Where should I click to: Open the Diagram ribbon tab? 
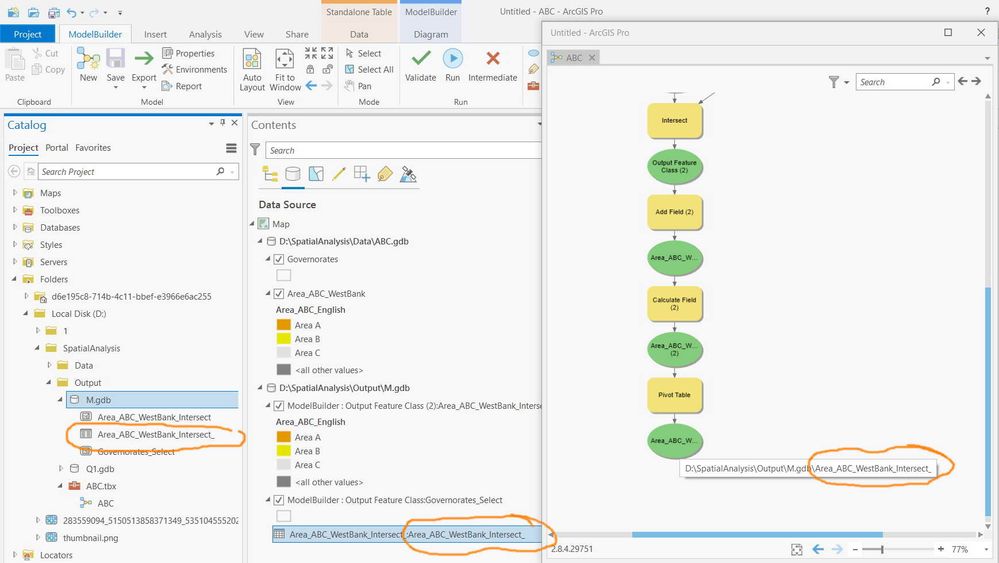431,34
